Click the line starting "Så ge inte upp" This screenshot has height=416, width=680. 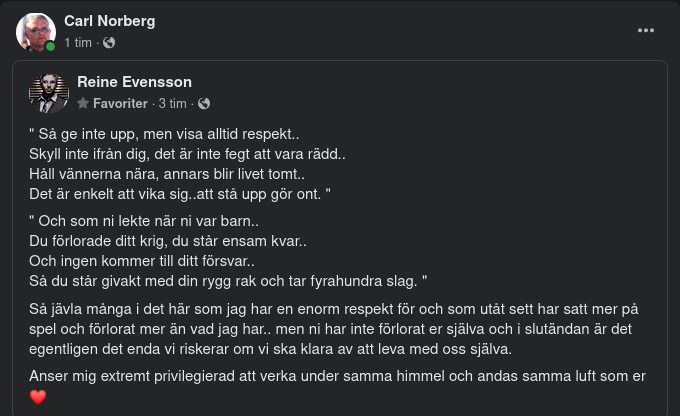coord(164,133)
